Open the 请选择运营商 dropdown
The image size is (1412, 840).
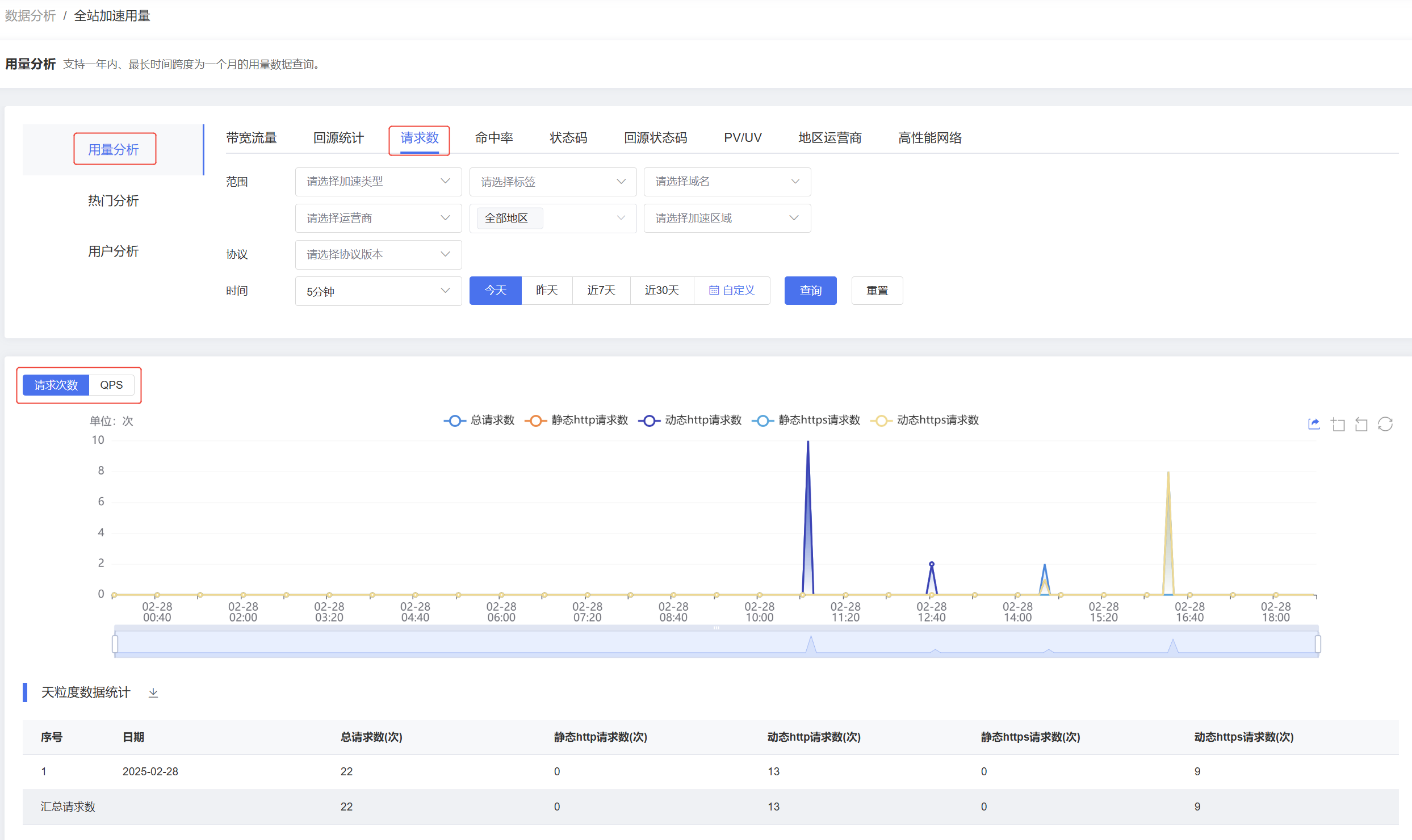(378, 218)
